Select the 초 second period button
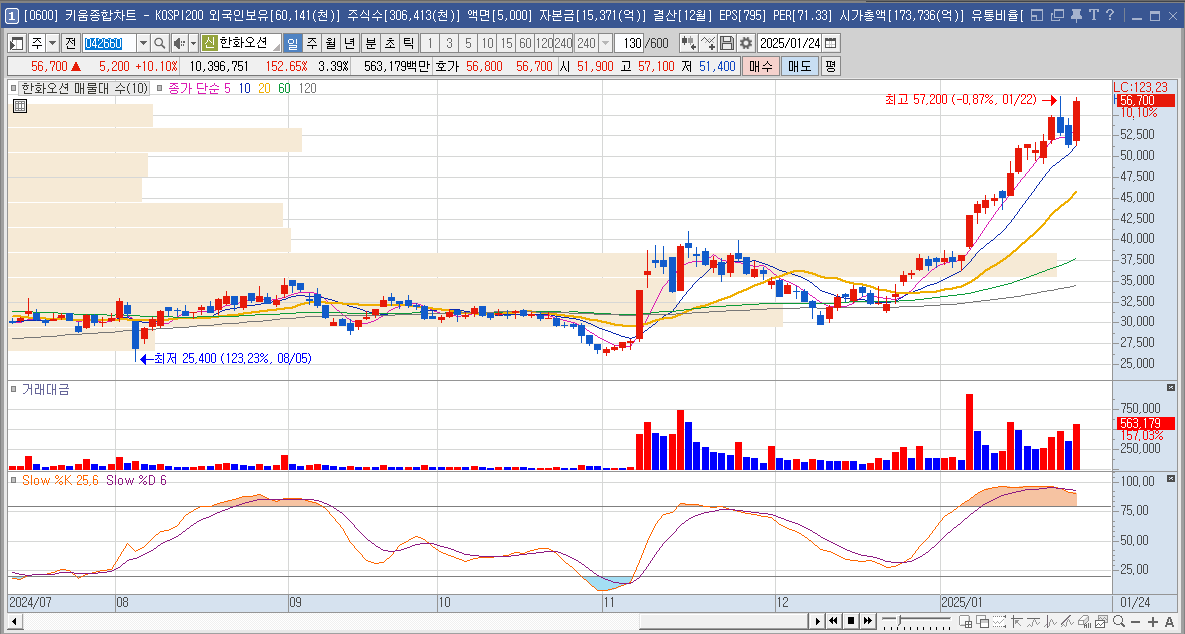Viewport: 1185px width, 634px height. tap(389, 43)
